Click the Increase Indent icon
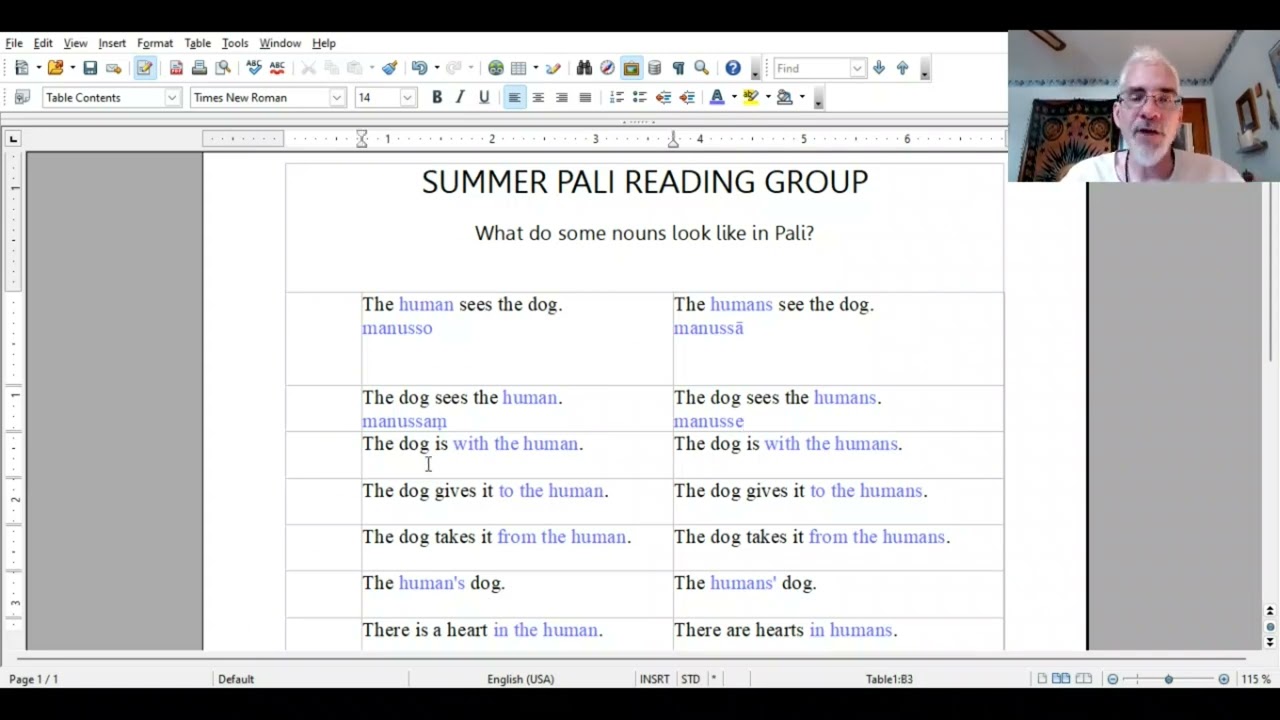1280x720 pixels. (x=687, y=97)
